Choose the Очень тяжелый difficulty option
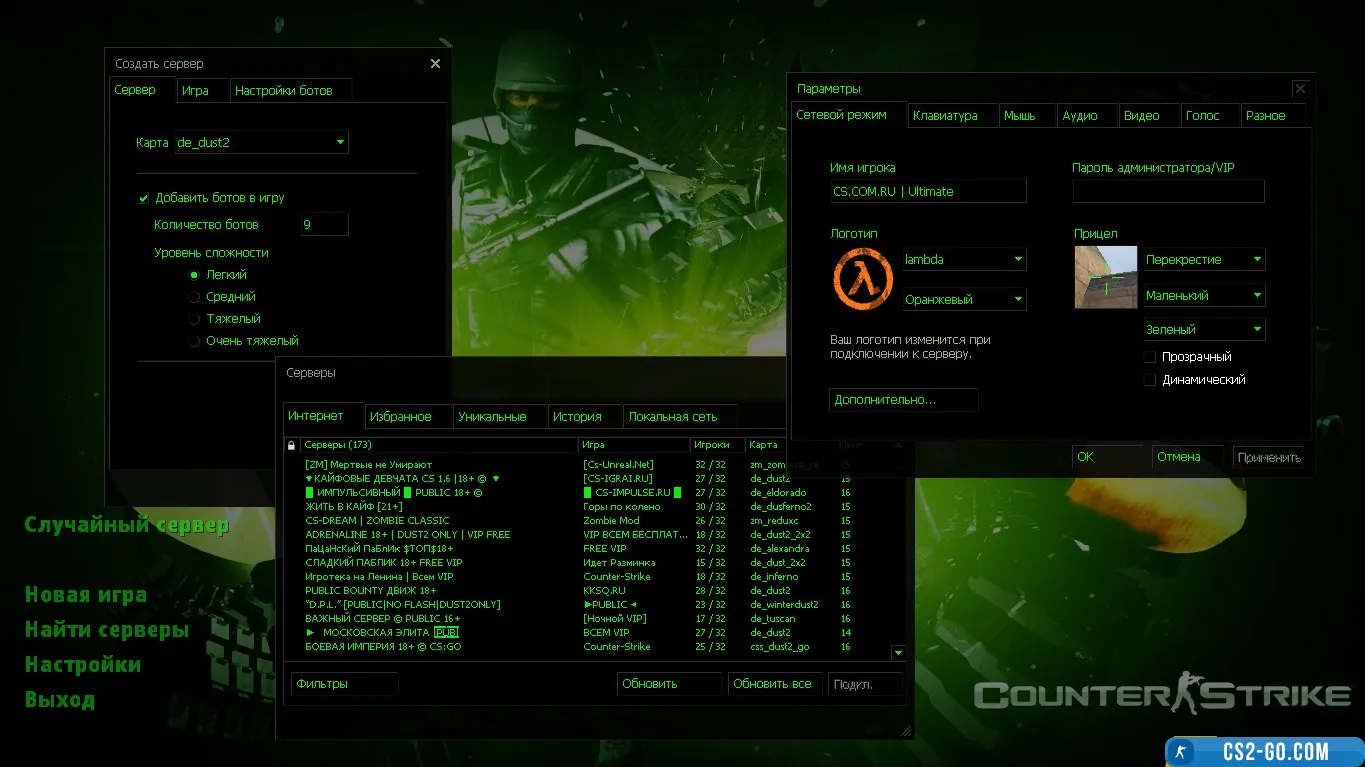 (194, 341)
